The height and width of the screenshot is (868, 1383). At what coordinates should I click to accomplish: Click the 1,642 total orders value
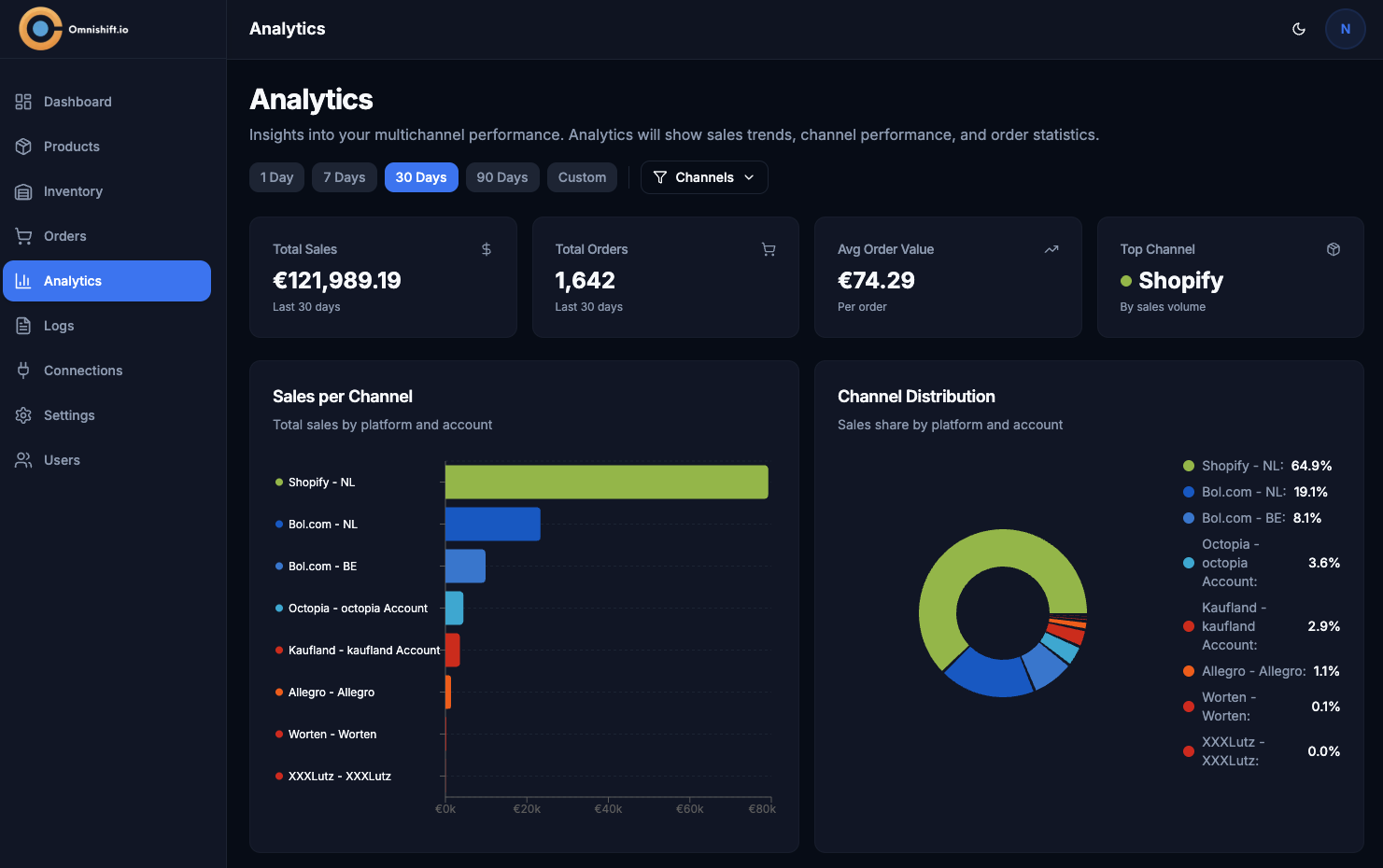coord(586,280)
